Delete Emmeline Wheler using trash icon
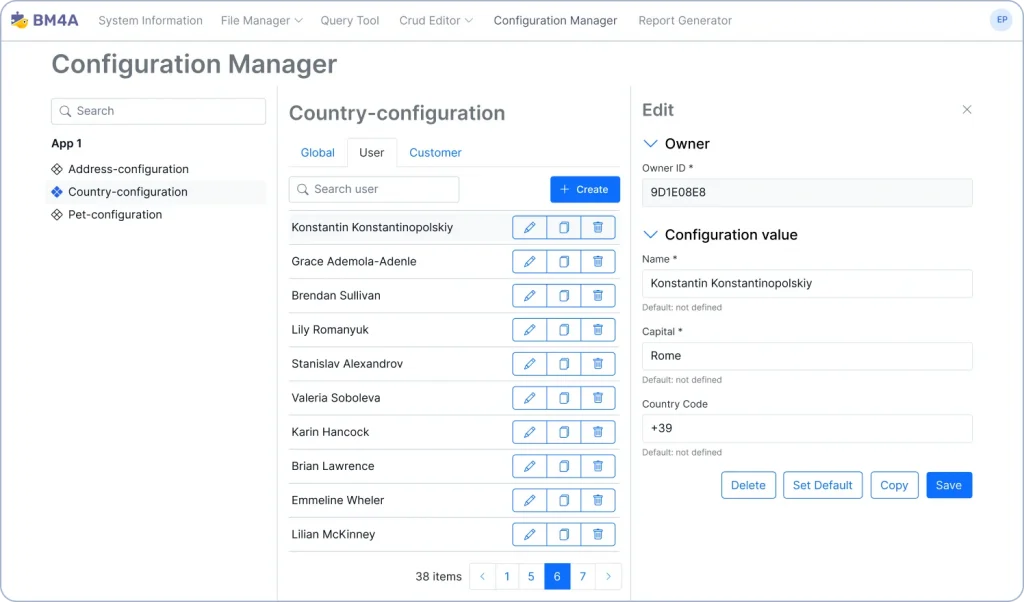The width and height of the screenshot is (1024, 602). 598,500
